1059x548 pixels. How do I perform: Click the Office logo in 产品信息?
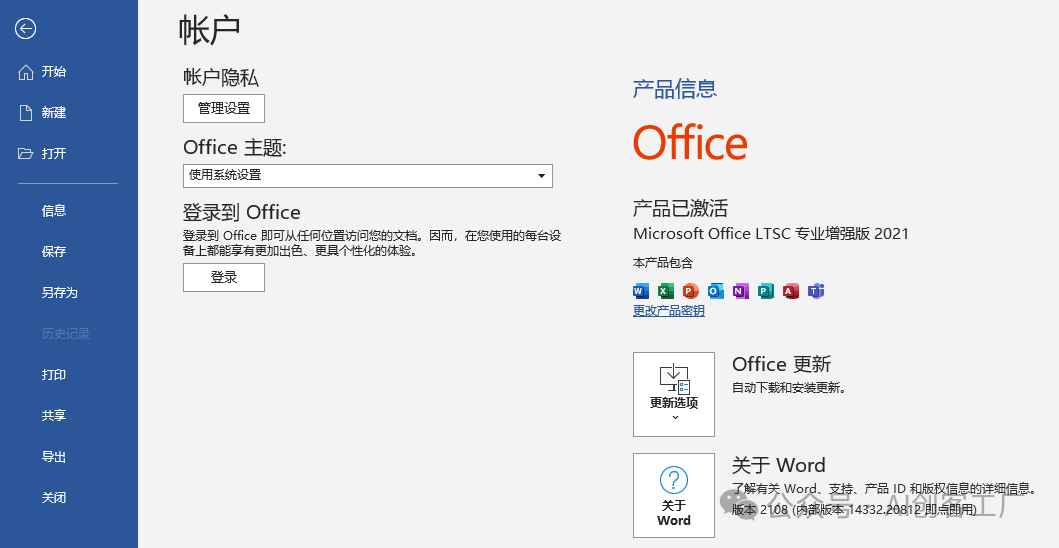tap(690, 143)
